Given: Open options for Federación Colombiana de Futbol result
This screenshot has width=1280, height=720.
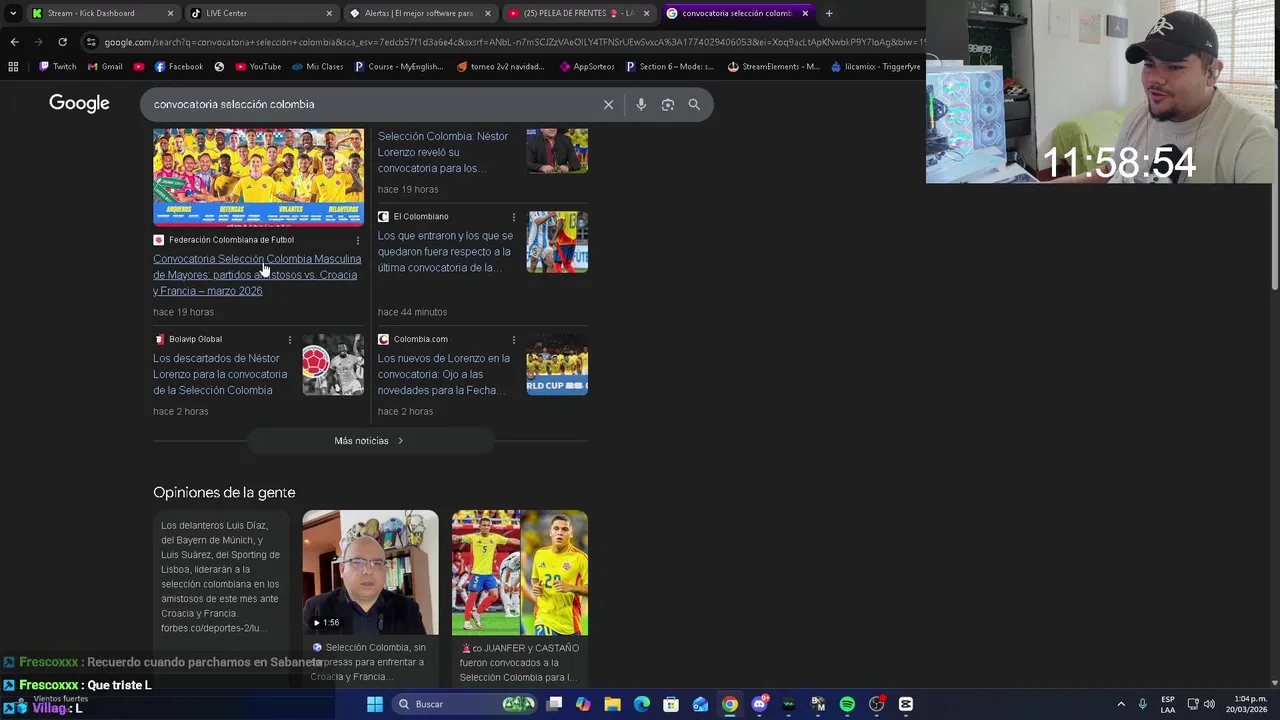Looking at the screenshot, I should point(358,240).
